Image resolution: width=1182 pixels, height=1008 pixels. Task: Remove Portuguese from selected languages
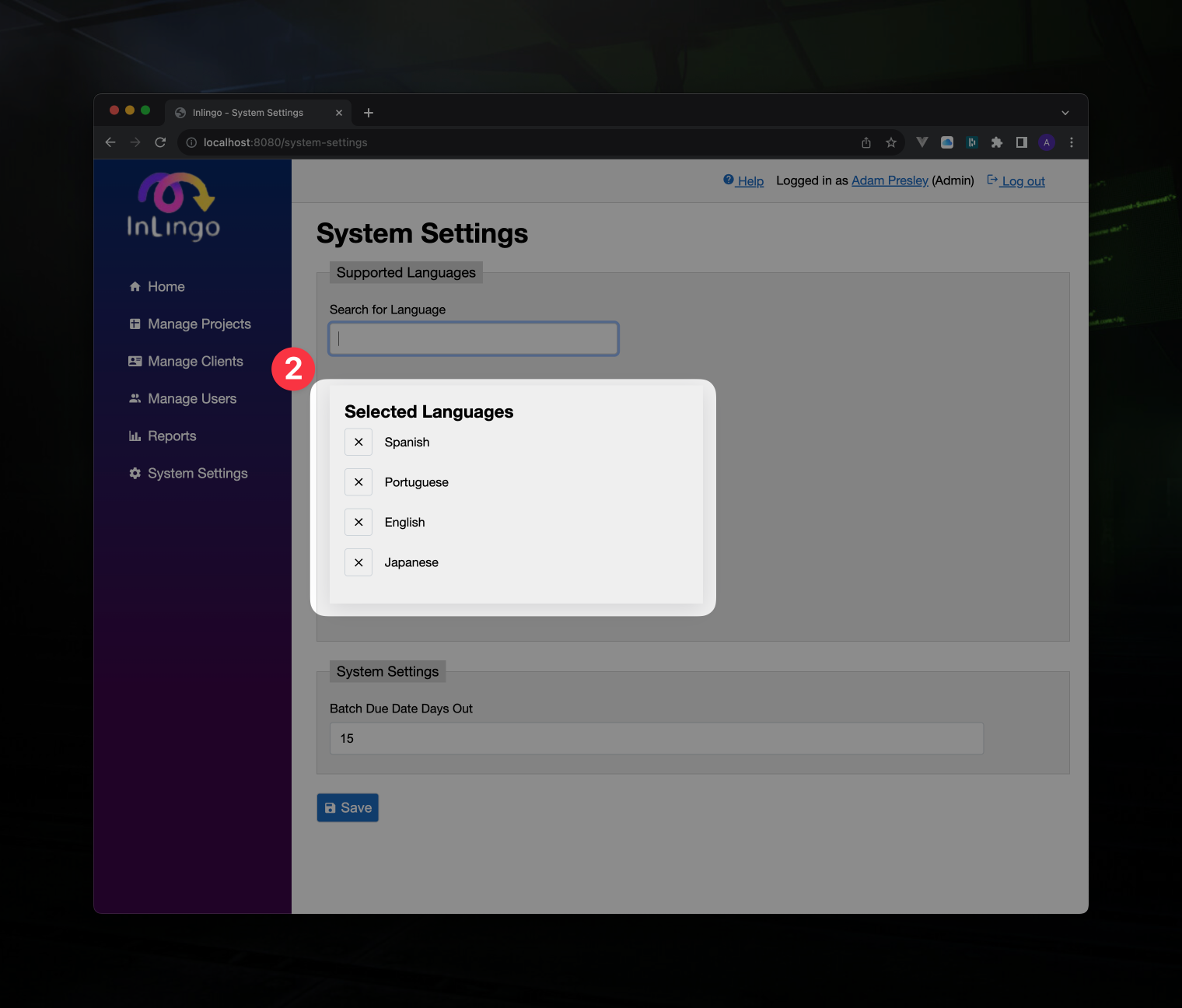358,481
